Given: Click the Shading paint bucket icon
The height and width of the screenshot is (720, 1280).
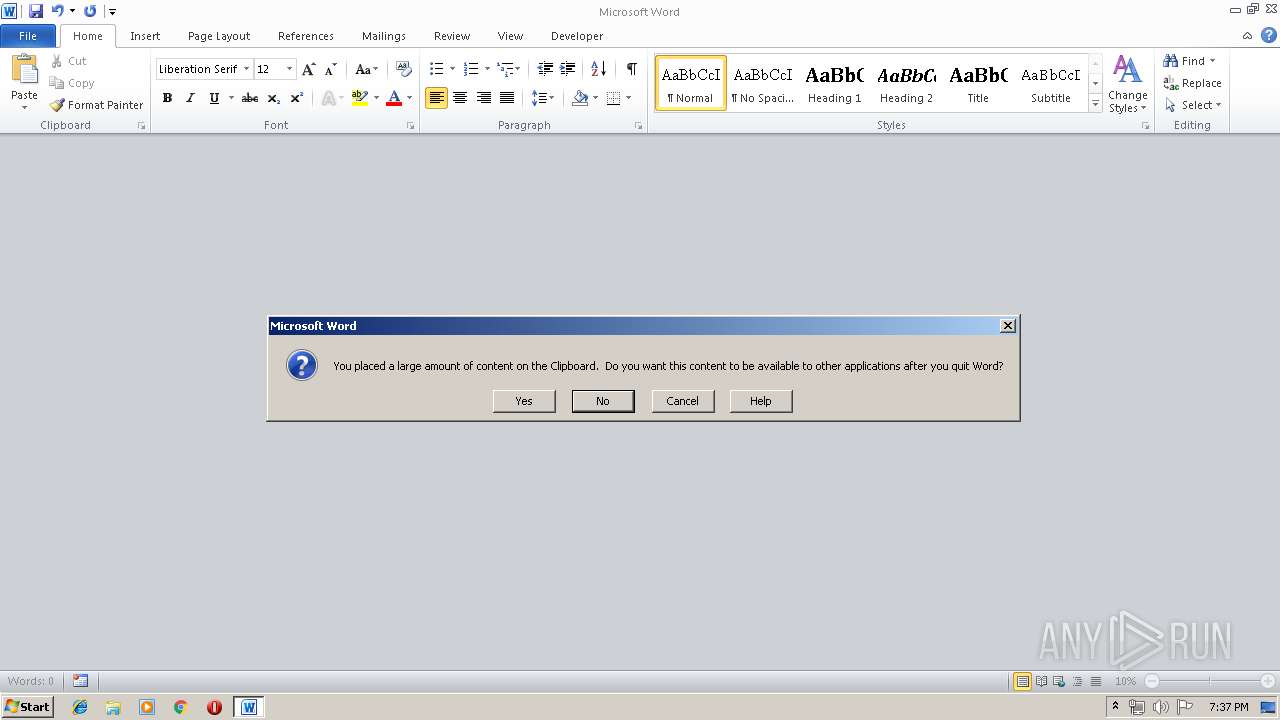Looking at the screenshot, I should 580,98.
